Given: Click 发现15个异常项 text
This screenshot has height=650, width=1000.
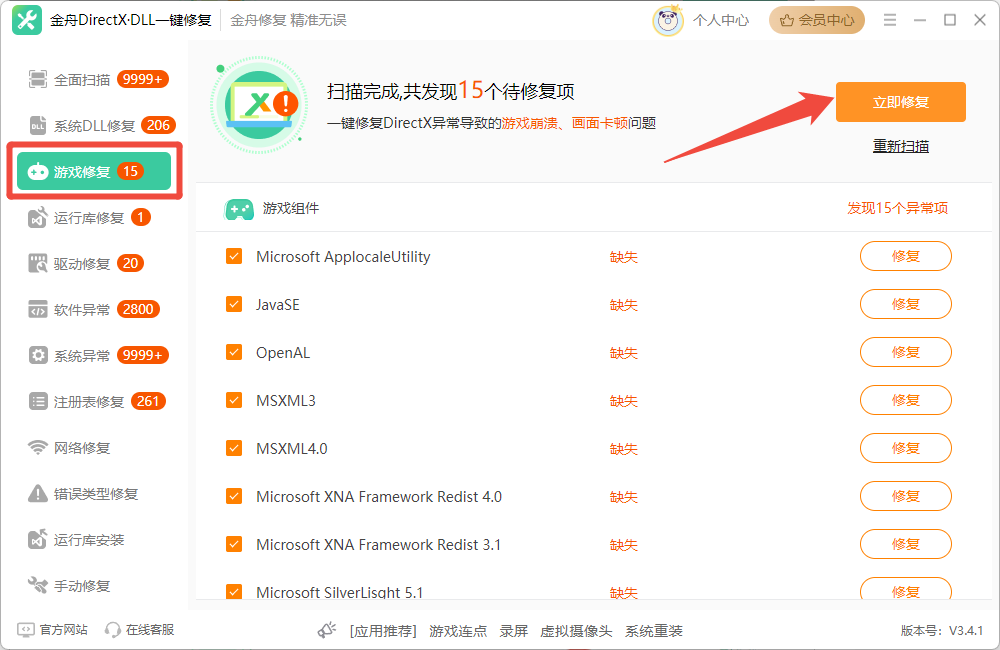Looking at the screenshot, I should (x=897, y=208).
